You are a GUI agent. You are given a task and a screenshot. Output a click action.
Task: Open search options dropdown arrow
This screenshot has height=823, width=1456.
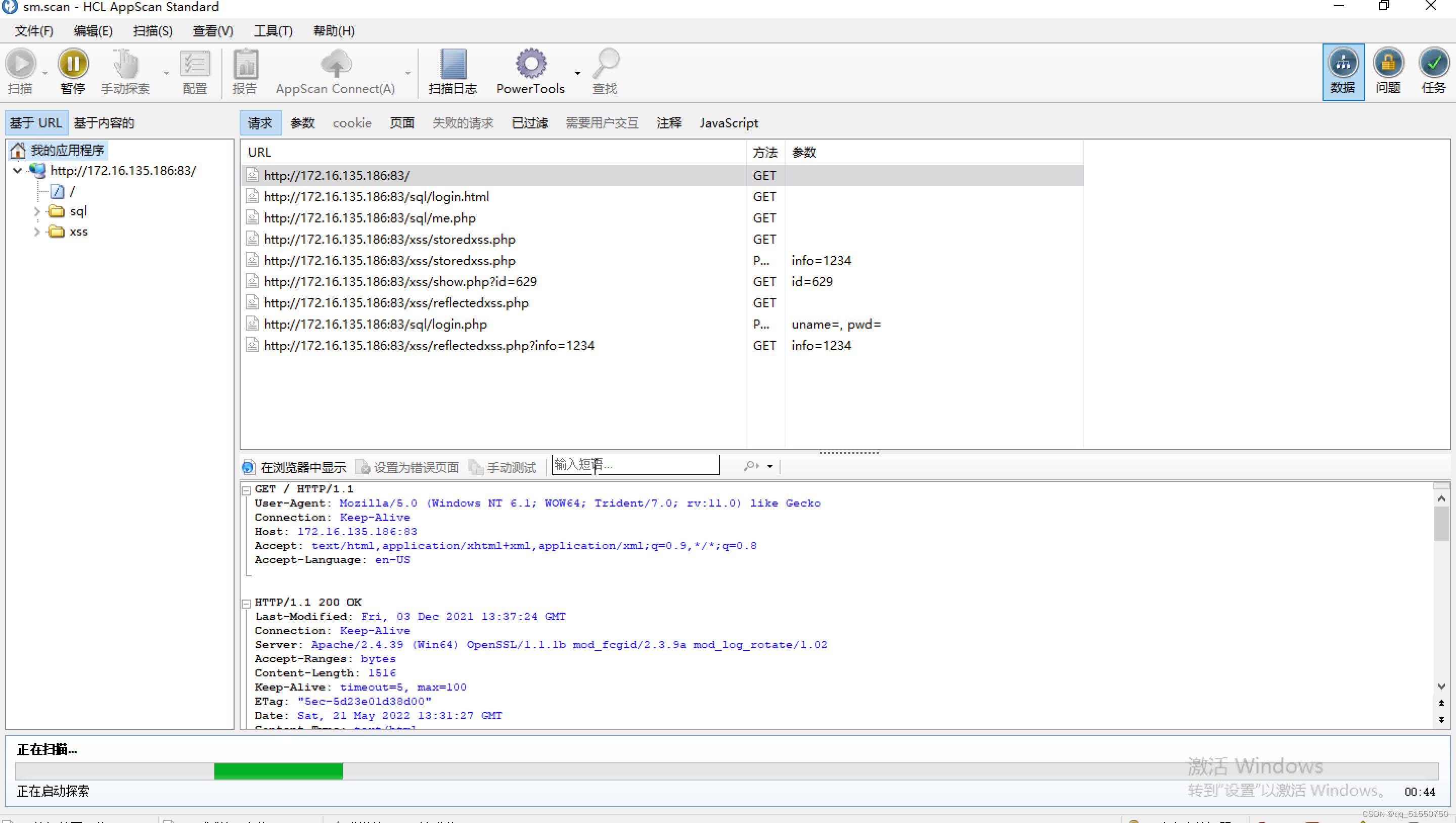[770, 467]
